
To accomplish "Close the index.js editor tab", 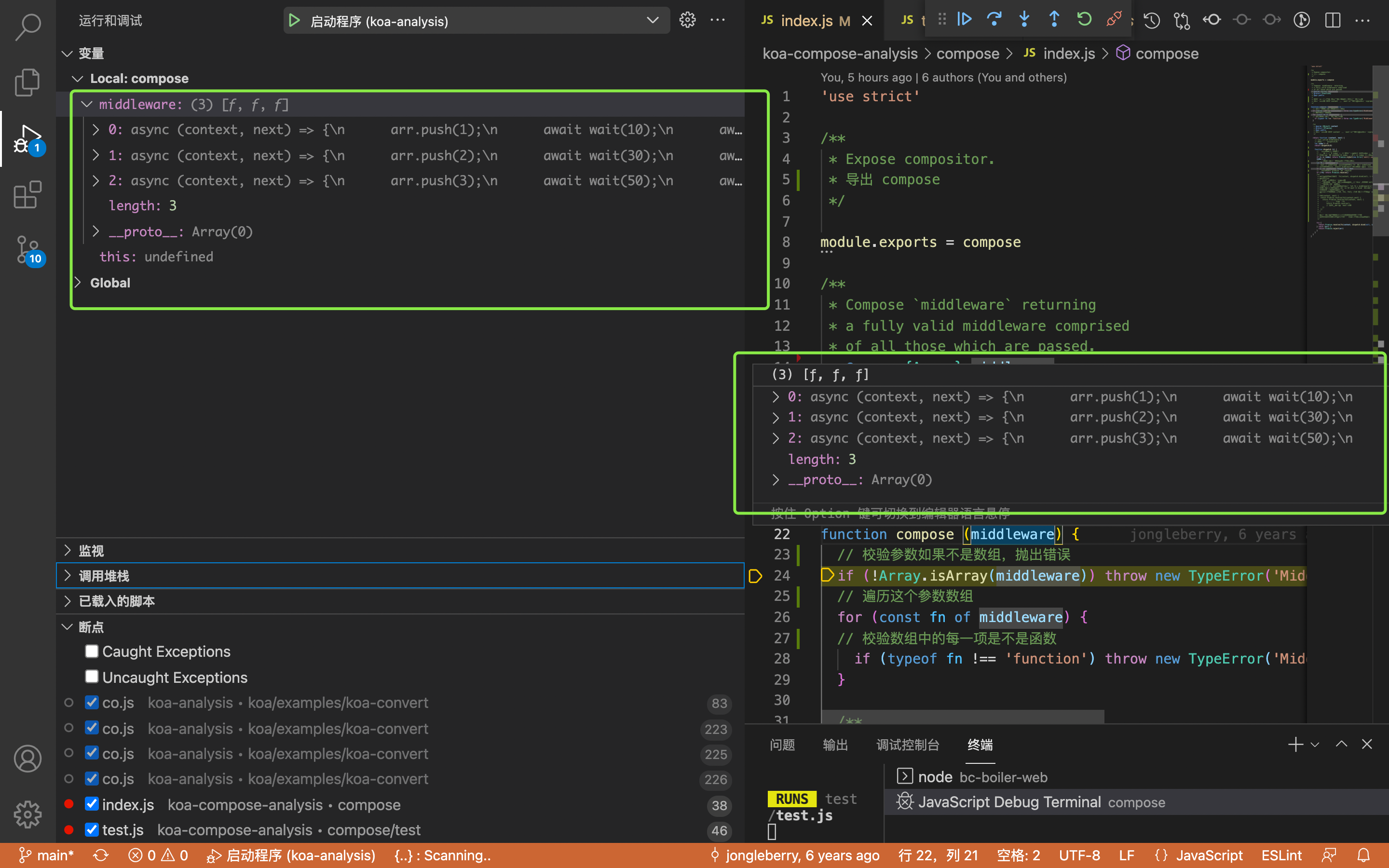I will (867, 21).
